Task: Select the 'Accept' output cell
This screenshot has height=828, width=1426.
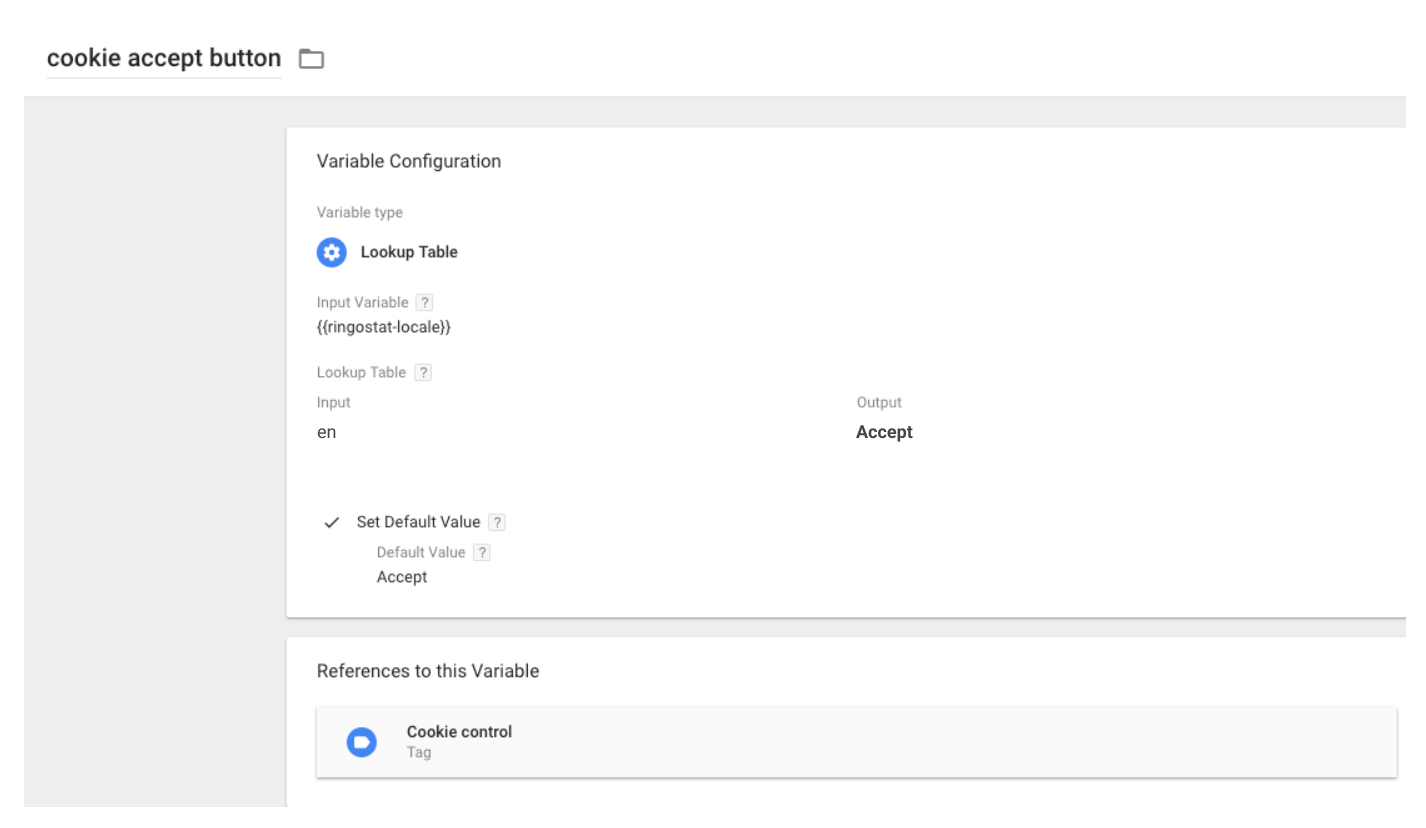Action: click(x=884, y=433)
